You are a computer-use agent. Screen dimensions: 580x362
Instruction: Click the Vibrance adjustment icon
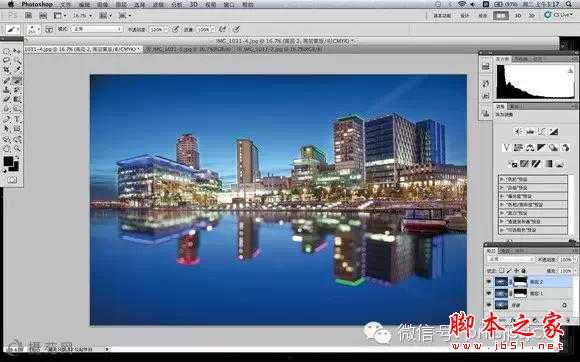pyautogui.click(x=506, y=148)
